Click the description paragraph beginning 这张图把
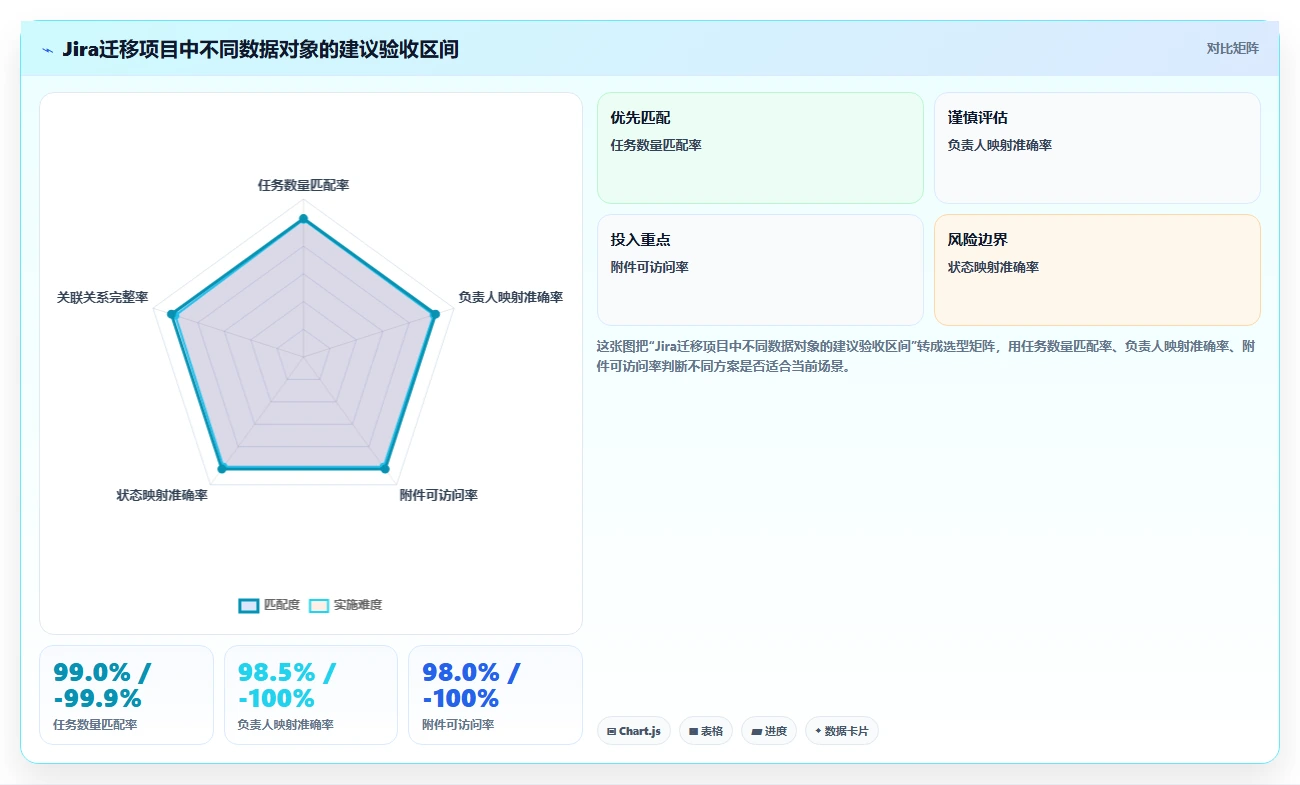Screen dimensions: 1300x785 tap(926, 356)
